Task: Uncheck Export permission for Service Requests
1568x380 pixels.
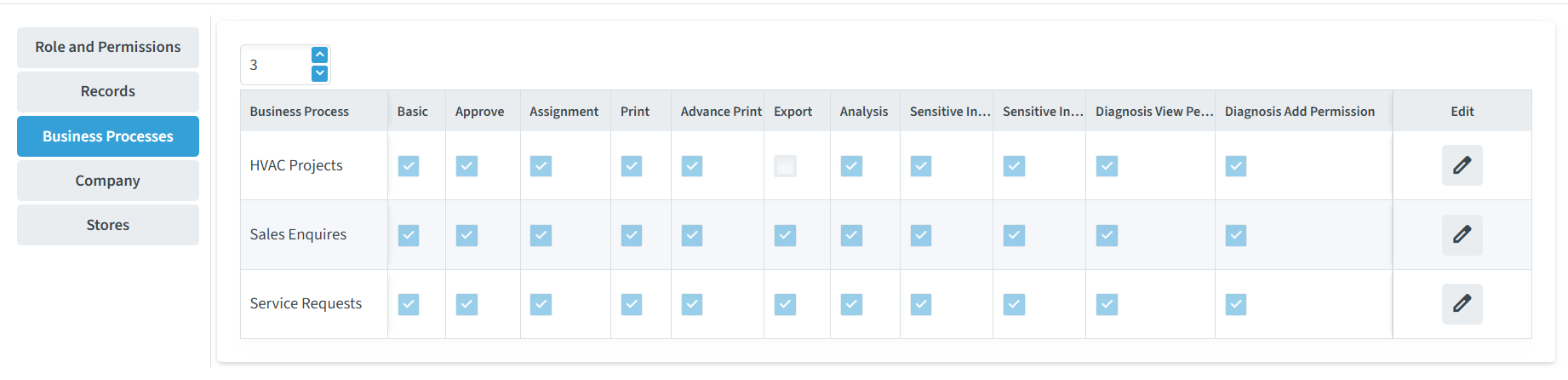Action: (x=785, y=304)
